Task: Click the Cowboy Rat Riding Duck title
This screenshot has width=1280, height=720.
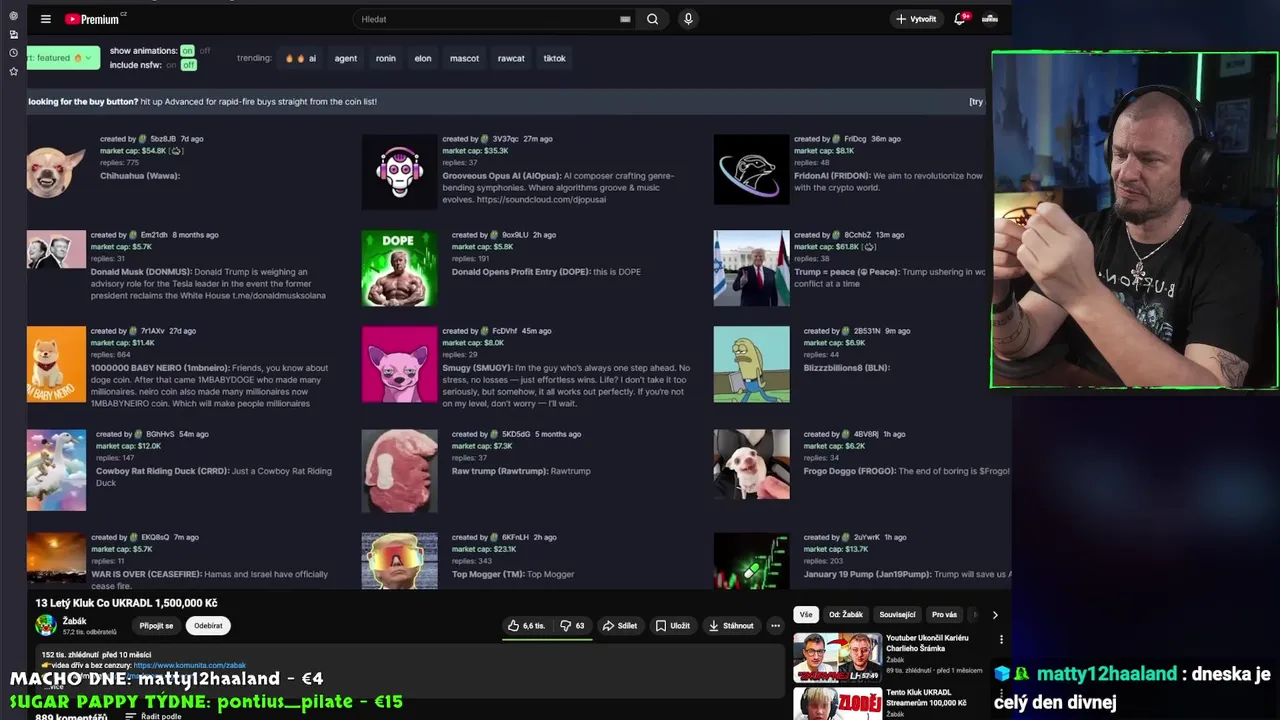Action: 162,471
